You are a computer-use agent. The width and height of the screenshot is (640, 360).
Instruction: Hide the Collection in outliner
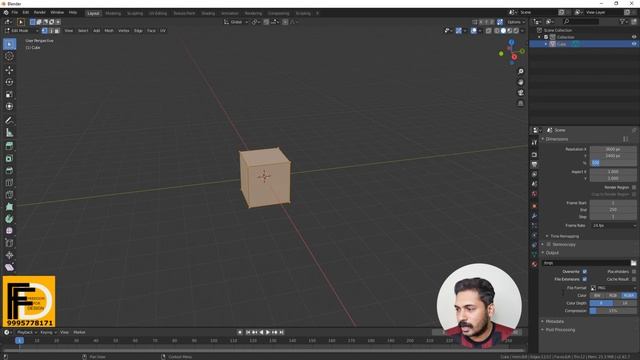point(634,37)
